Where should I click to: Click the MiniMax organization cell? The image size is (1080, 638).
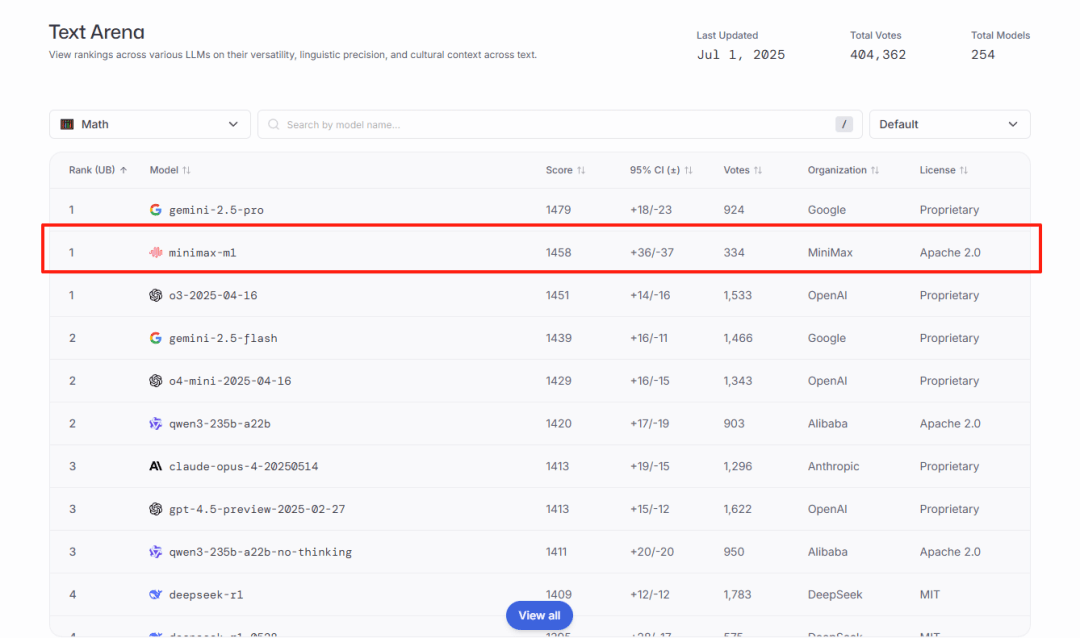tap(830, 252)
